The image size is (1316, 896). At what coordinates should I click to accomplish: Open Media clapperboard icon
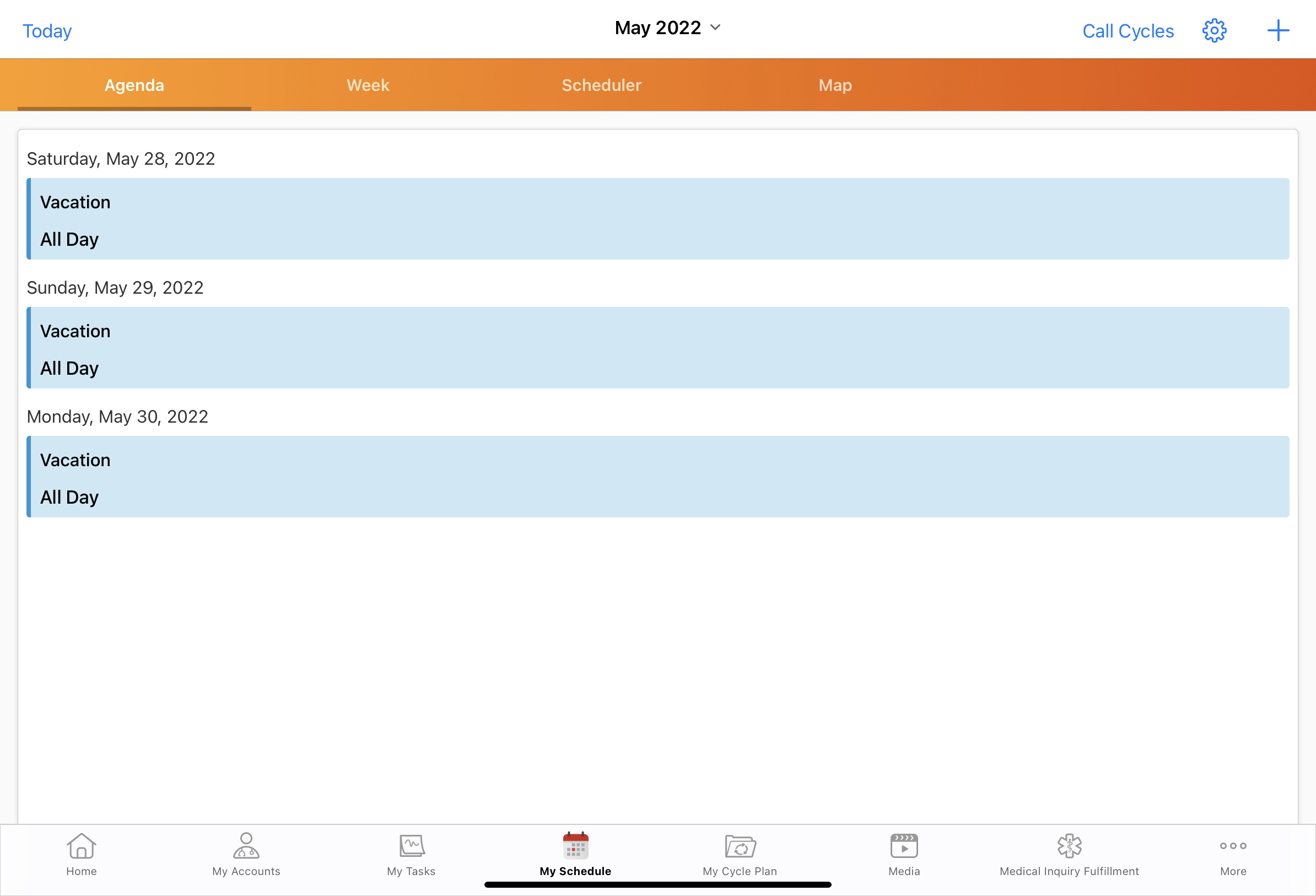tap(904, 846)
